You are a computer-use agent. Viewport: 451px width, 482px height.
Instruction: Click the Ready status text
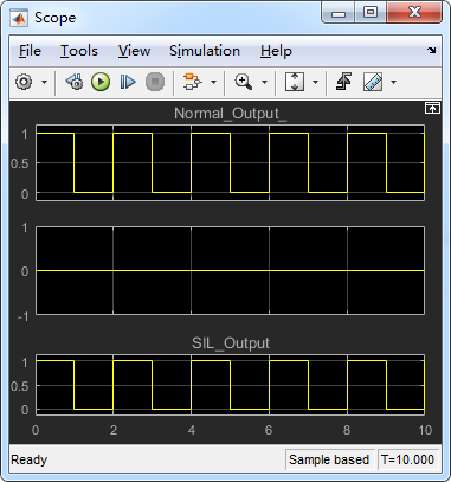click(29, 460)
